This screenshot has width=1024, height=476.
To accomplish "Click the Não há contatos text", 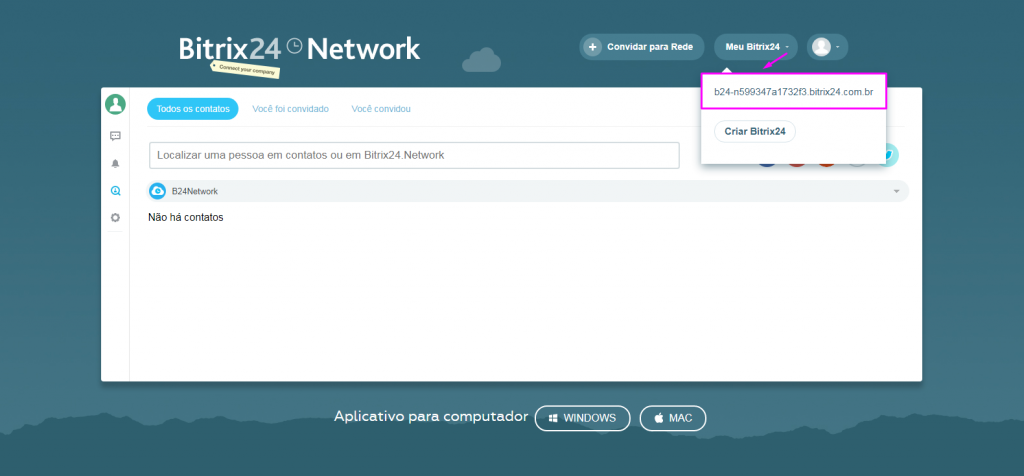I will point(185,217).
